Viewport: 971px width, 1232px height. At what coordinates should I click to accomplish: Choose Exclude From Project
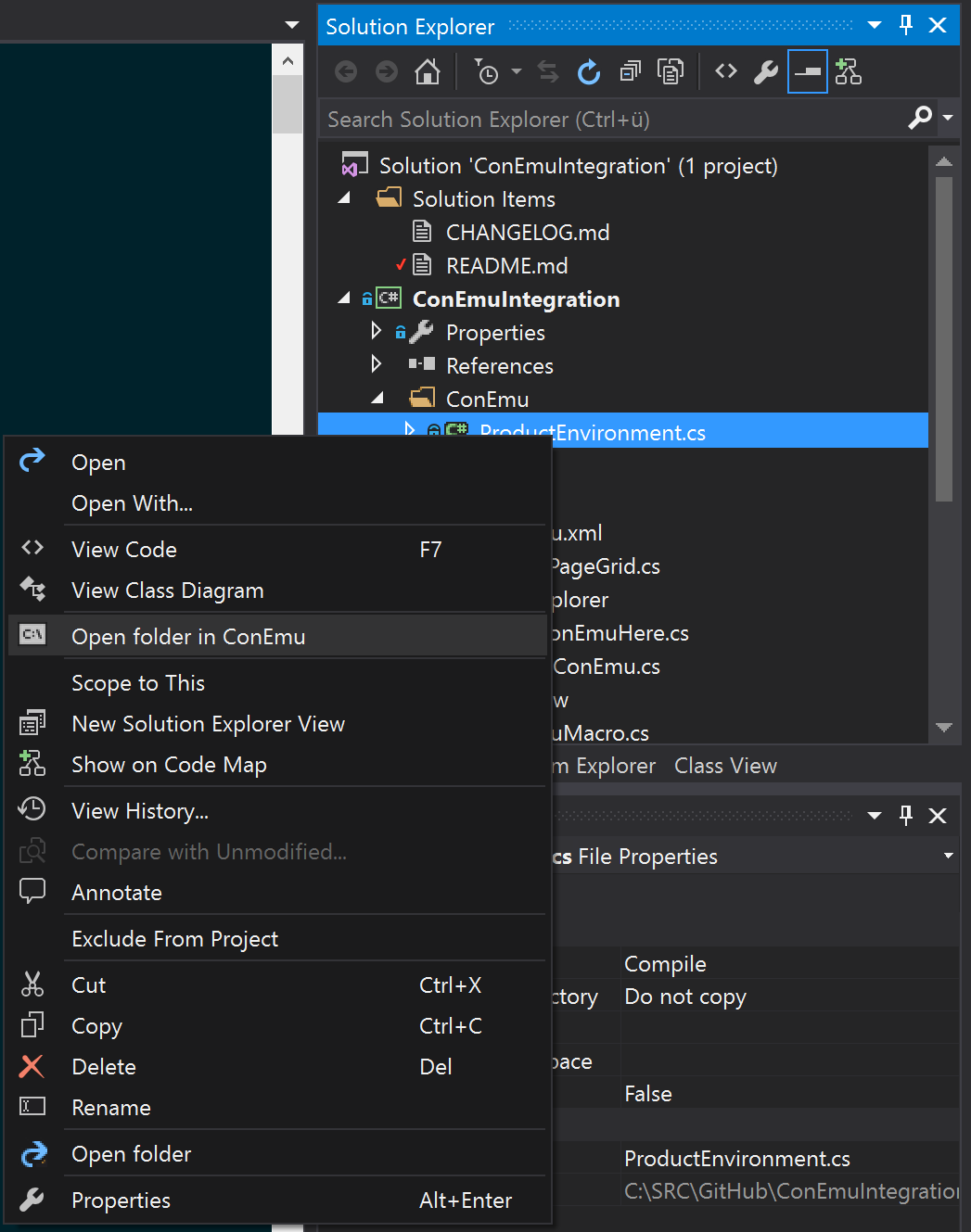click(174, 939)
